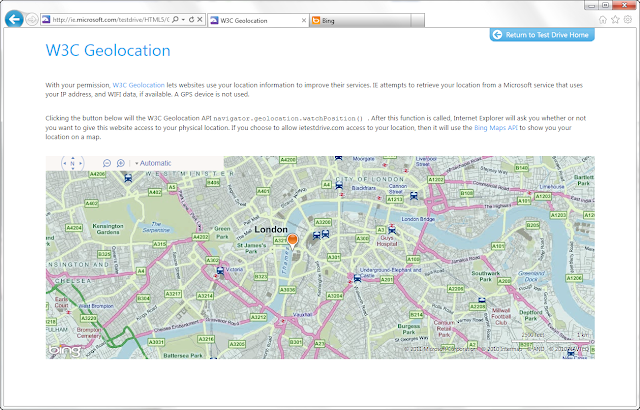The width and height of the screenshot is (640, 410).
Task: Pan the map left with compass arrow
Action: point(64,164)
